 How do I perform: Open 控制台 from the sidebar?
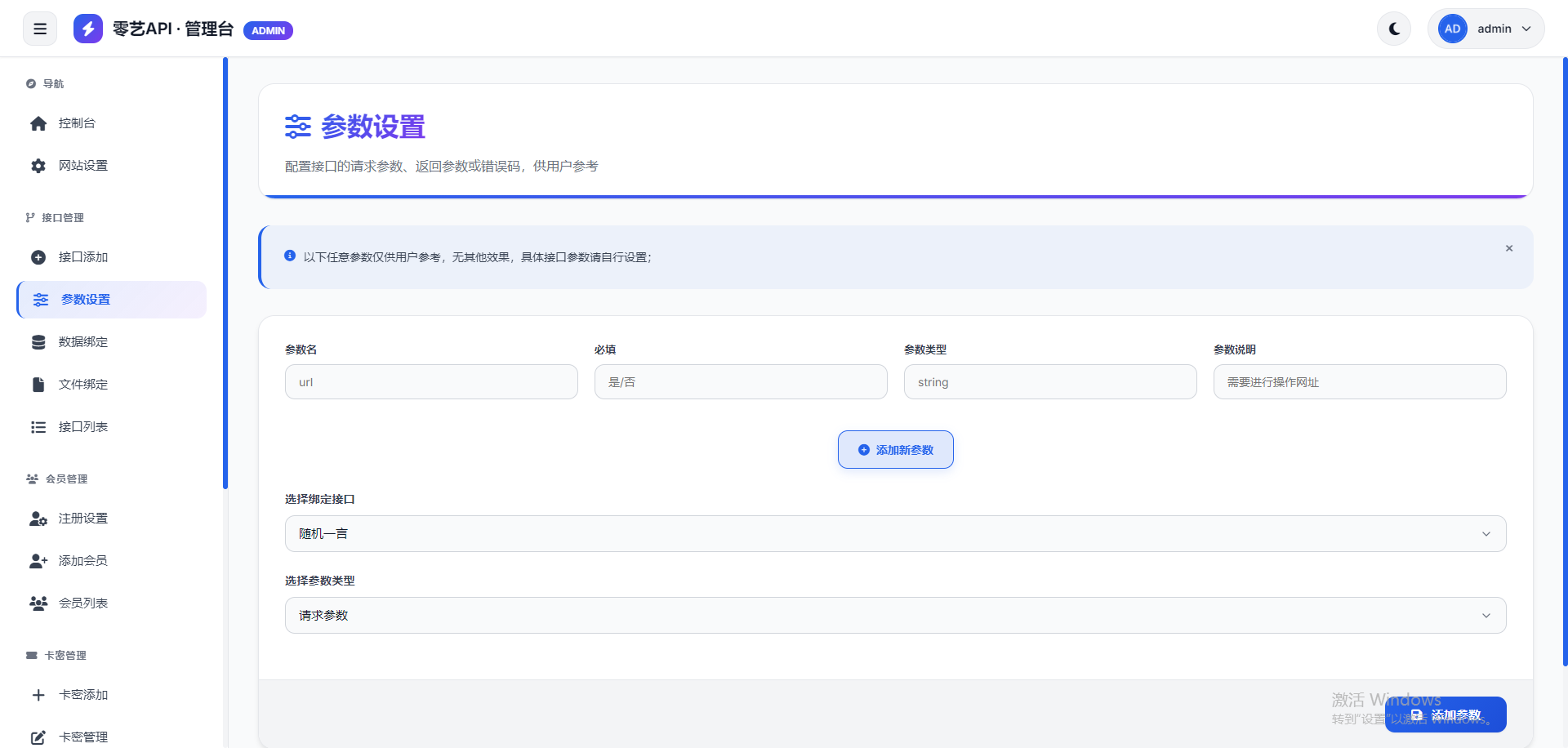[77, 123]
